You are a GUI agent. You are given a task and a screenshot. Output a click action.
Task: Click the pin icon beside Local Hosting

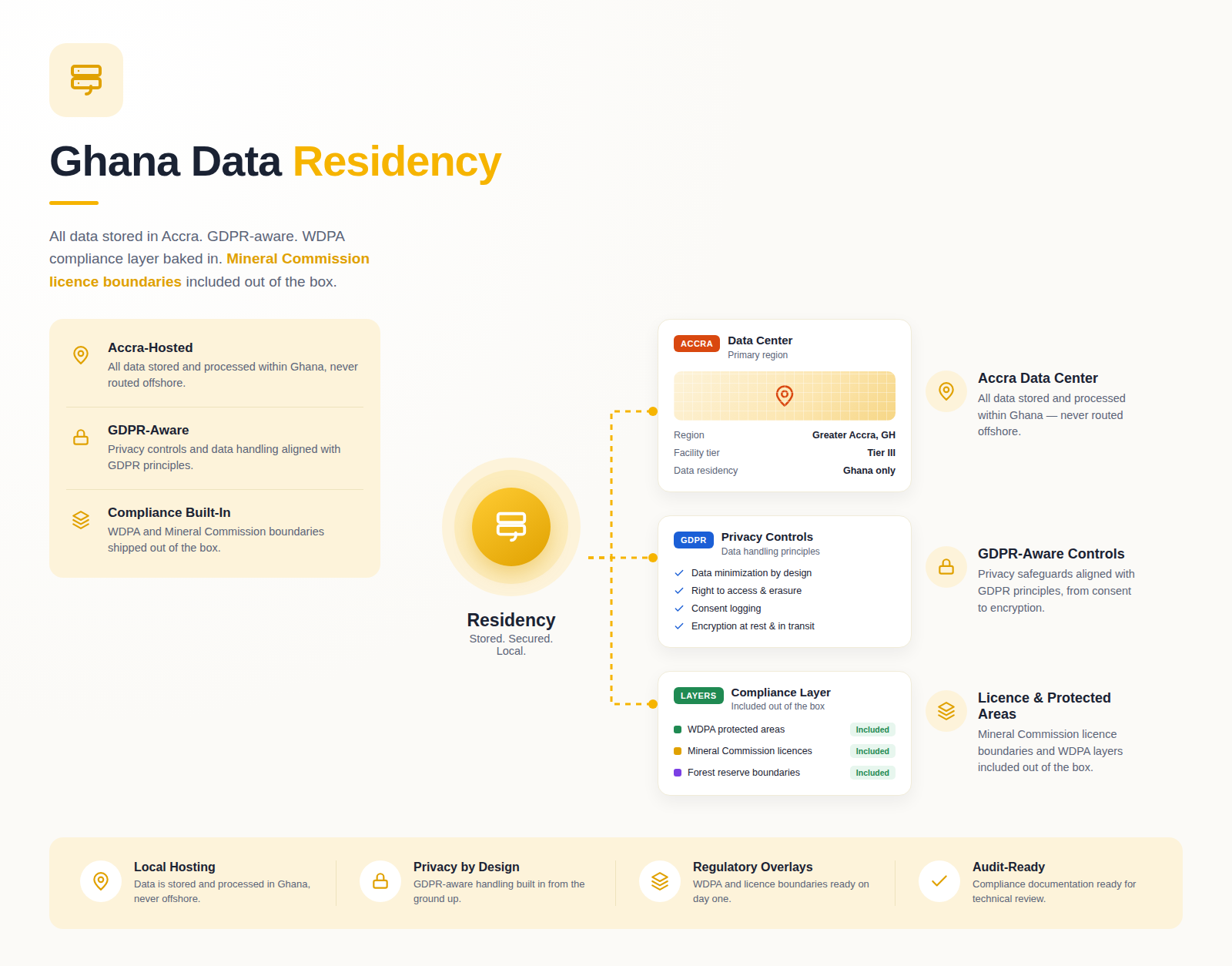tap(101, 881)
